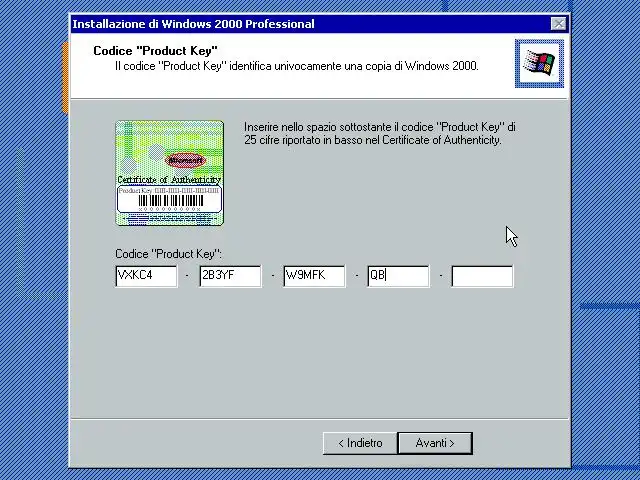Image resolution: width=640 pixels, height=480 pixels.
Task: Click the Windows flag logo icon
Action: point(540,63)
